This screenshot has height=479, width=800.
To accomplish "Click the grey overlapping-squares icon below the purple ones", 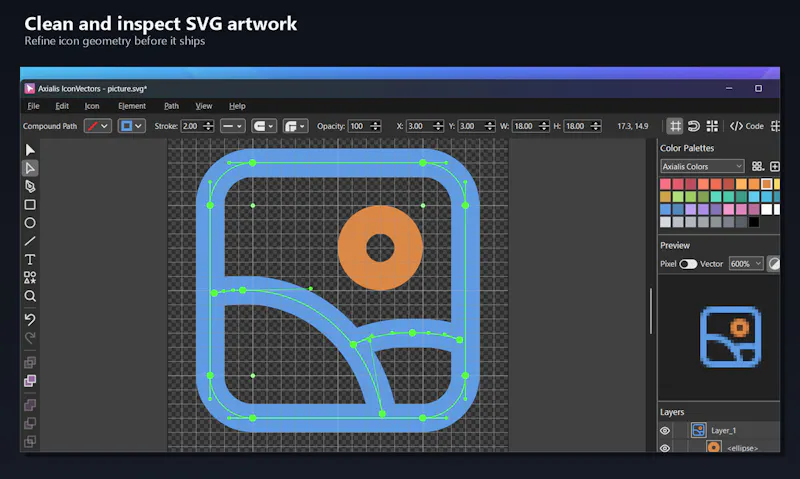I will (30, 423).
